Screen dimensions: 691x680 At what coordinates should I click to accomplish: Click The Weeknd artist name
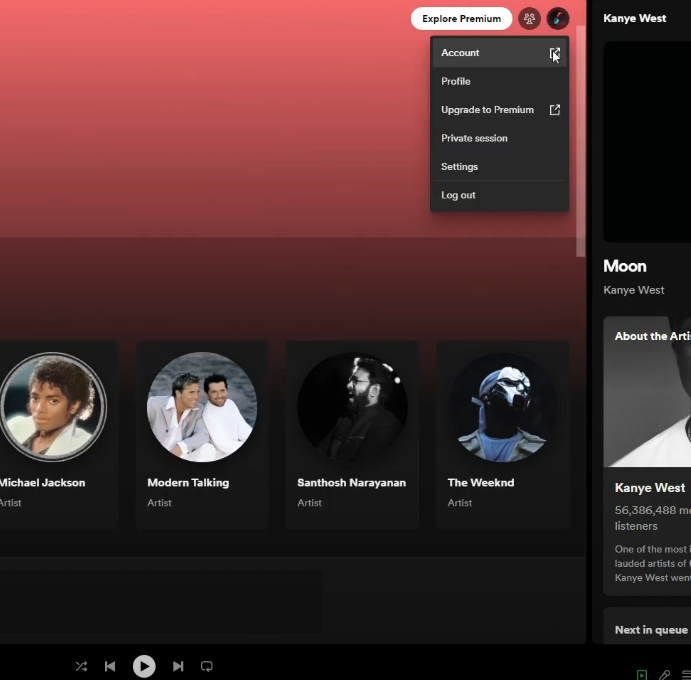click(x=481, y=483)
